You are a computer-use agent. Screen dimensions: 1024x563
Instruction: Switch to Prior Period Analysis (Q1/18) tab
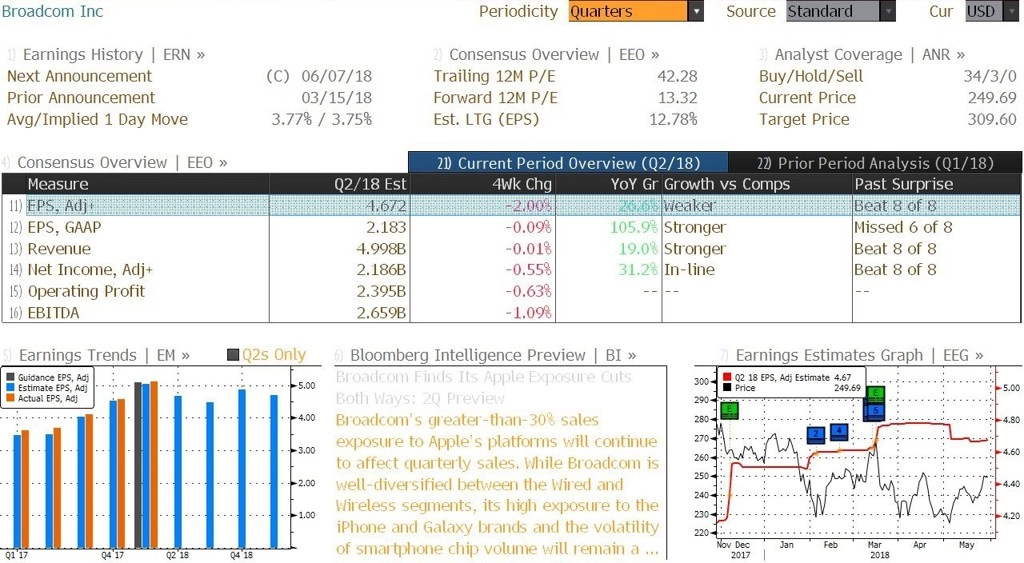tap(875, 163)
